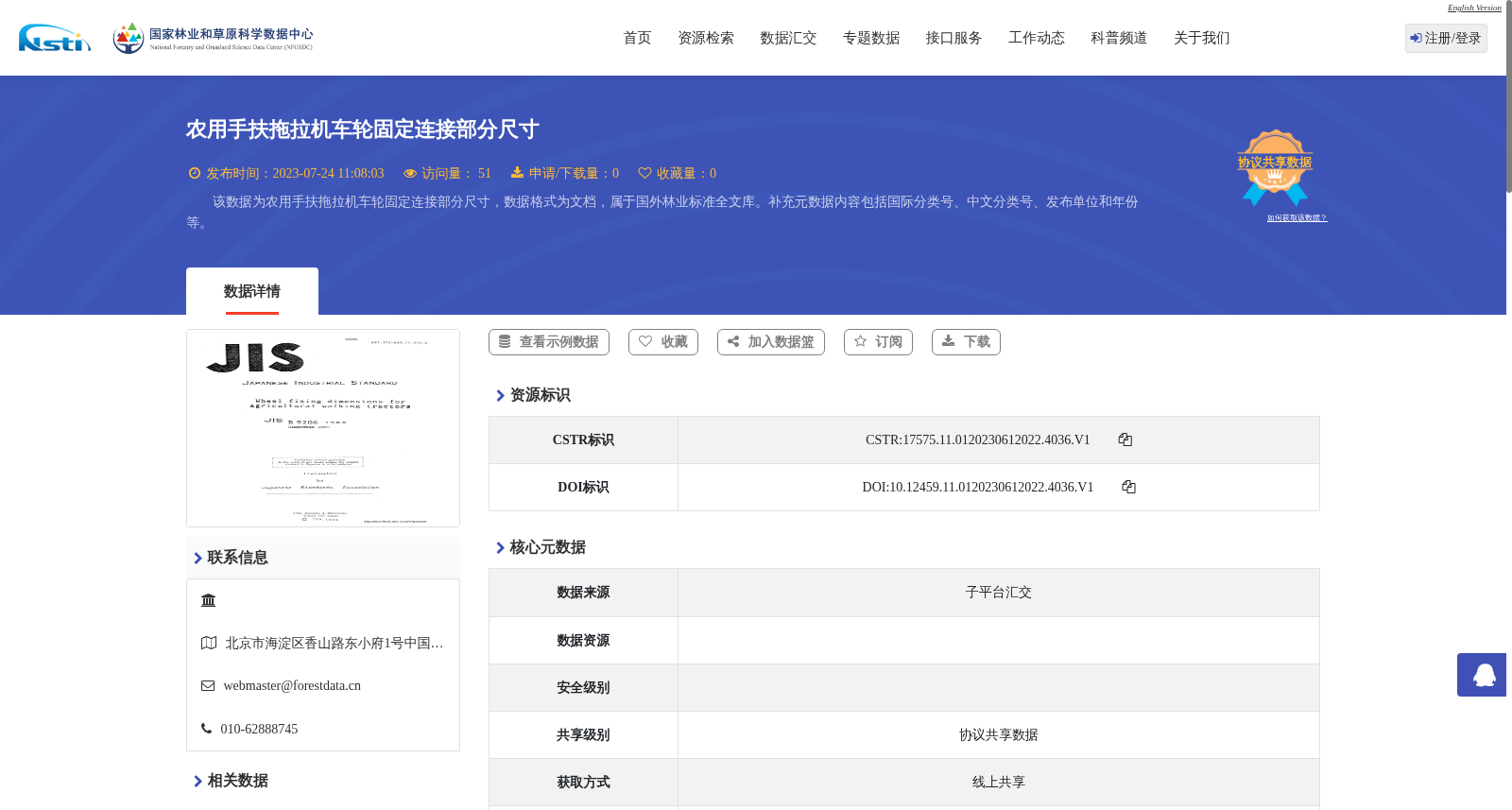Click the 子平台汇交 cell
Image resolution: width=1512 pixels, height=810 pixels.
pyautogui.click(x=999, y=593)
